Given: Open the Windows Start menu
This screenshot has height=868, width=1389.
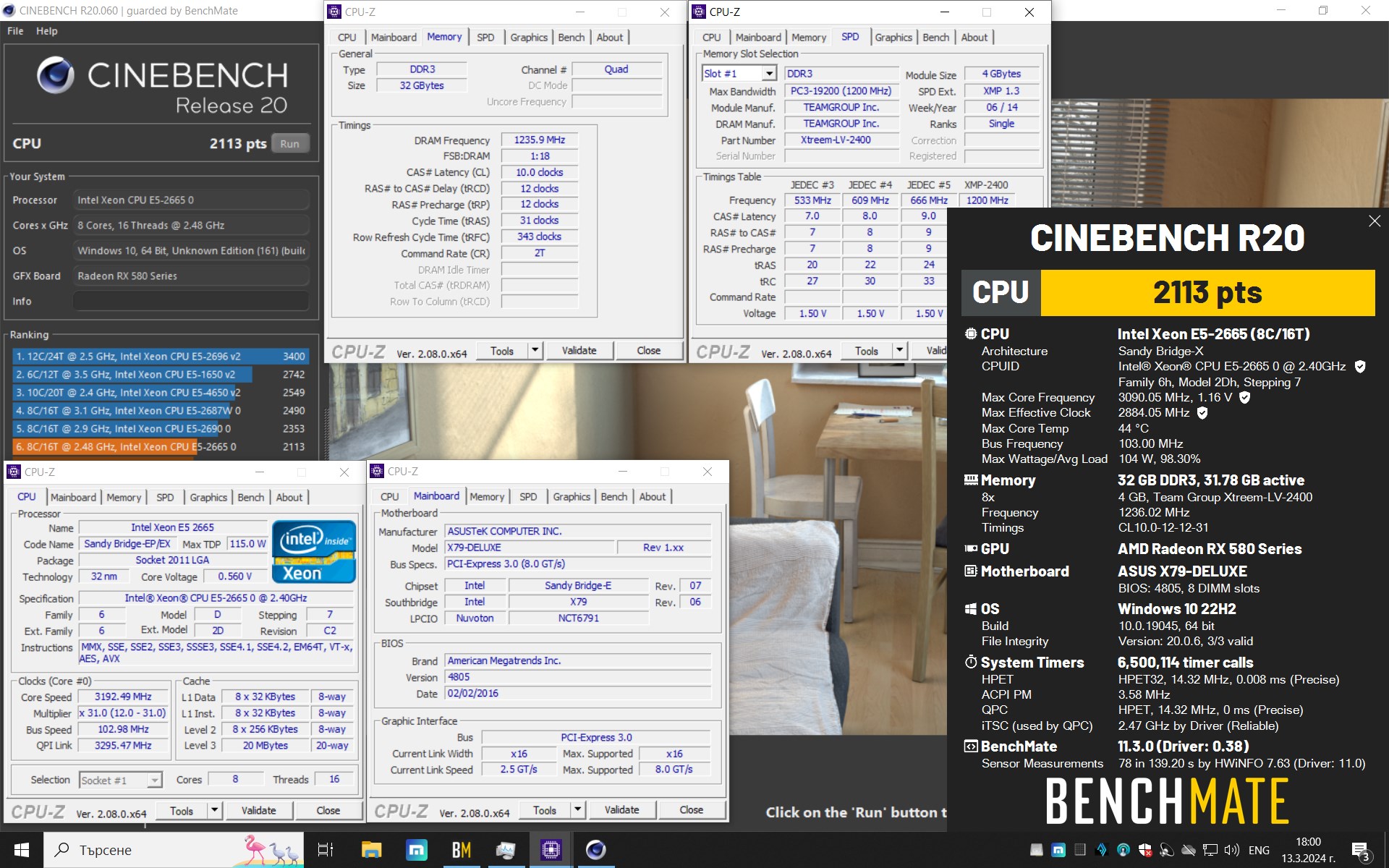Looking at the screenshot, I should [22, 850].
